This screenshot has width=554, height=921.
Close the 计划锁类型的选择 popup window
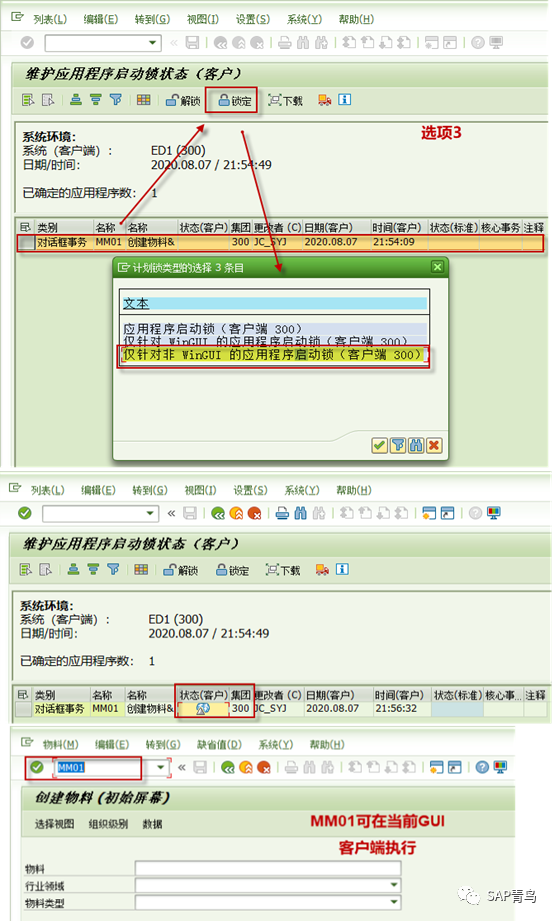[438, 267]
